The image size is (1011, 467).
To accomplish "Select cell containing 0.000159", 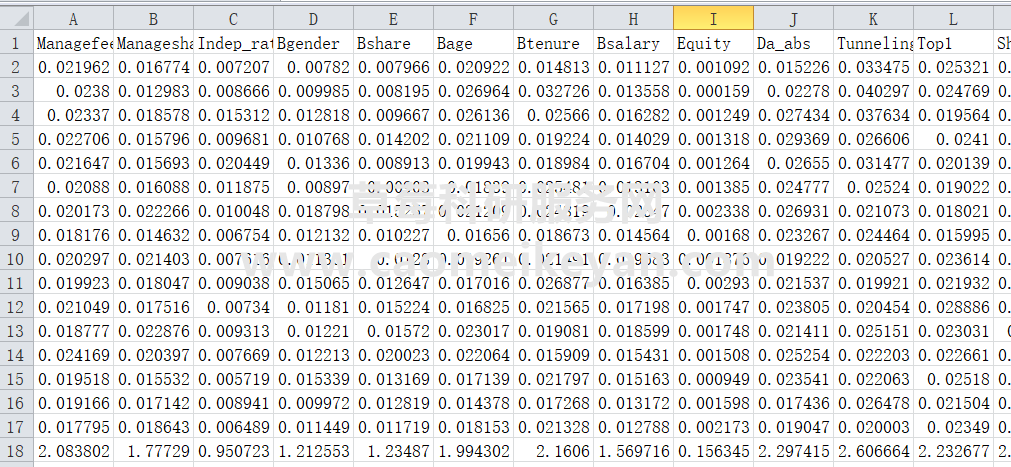I will (x=713, y=91).
